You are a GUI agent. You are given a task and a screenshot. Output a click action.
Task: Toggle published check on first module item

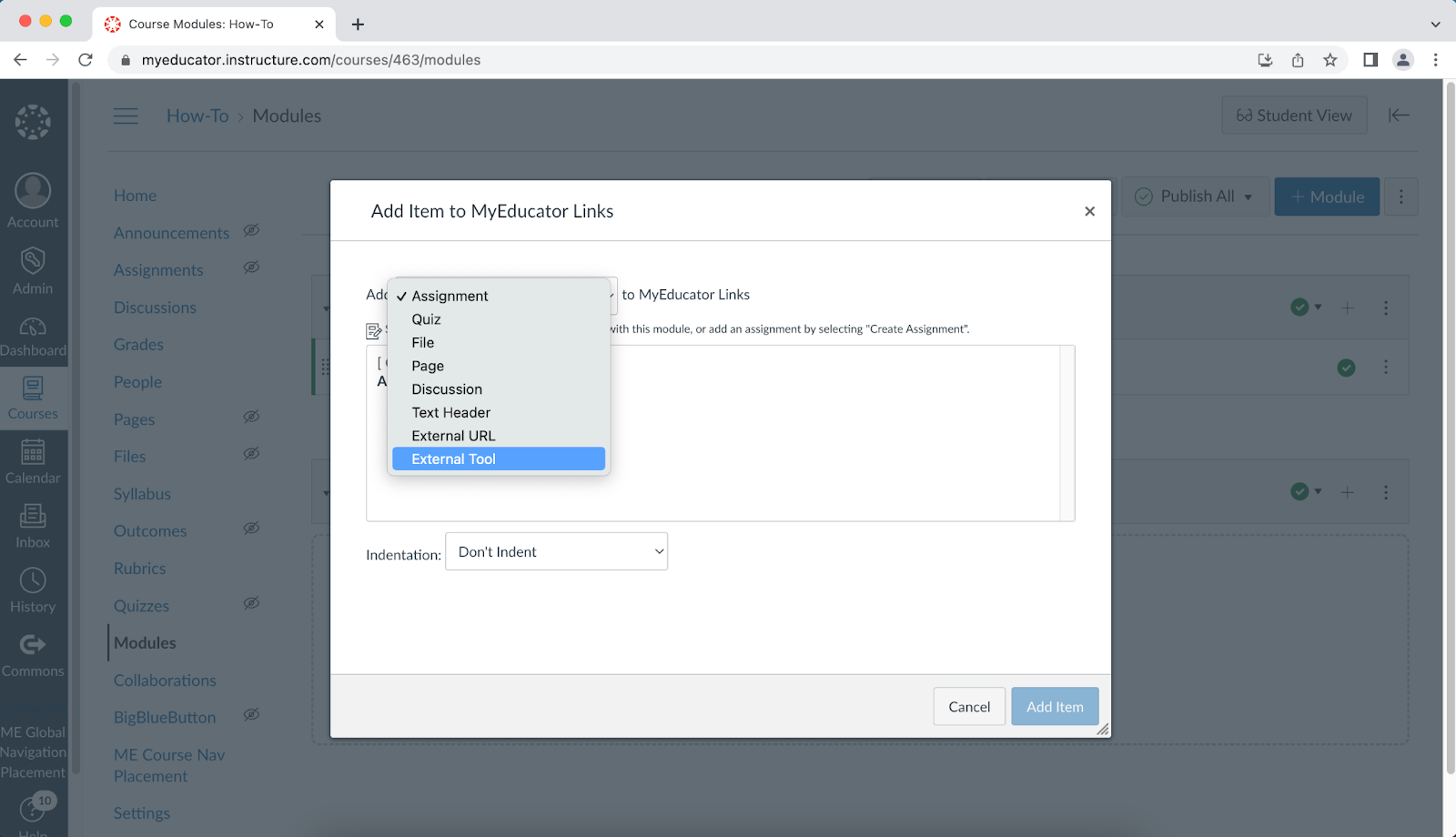coord(1346,368)
